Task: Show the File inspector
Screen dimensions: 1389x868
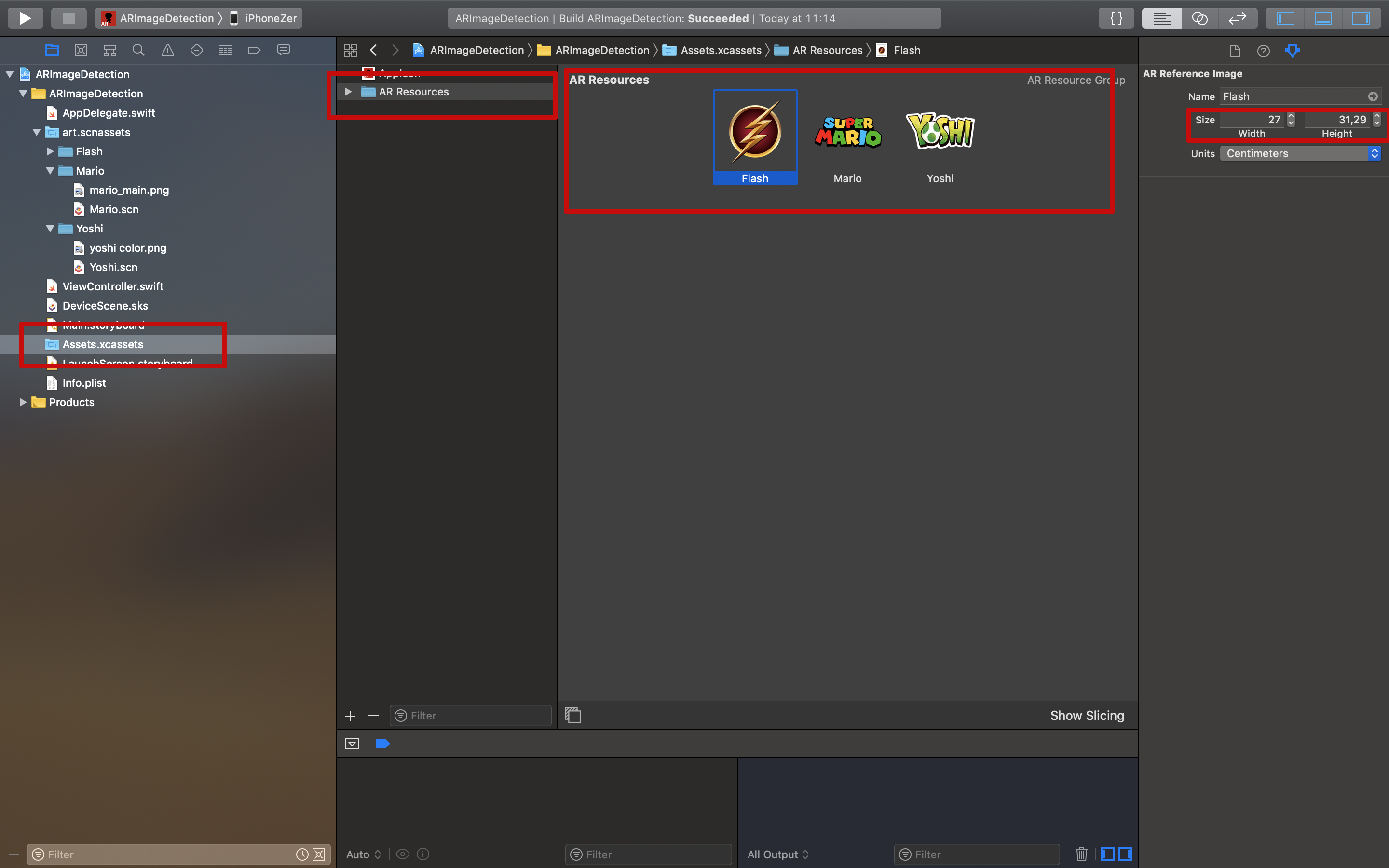Action: [x=1235, y=51]
